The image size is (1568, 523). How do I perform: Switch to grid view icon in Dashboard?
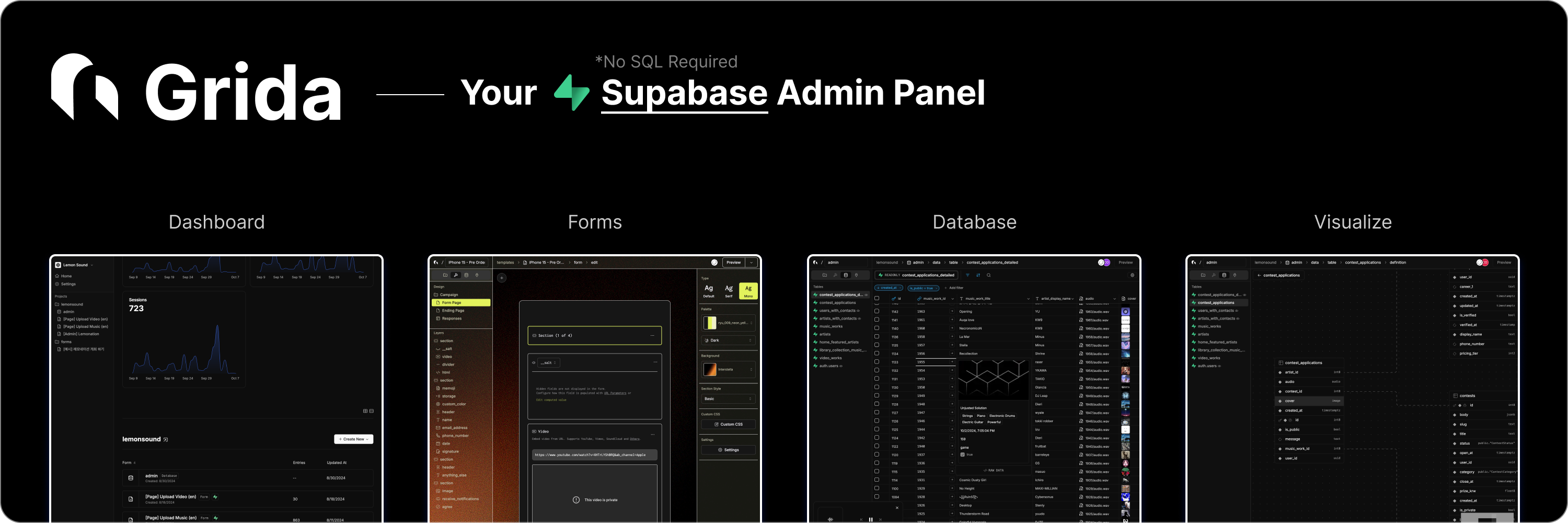click(x=365, y=411)
